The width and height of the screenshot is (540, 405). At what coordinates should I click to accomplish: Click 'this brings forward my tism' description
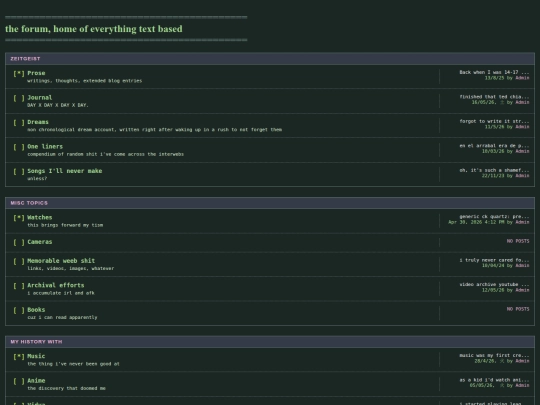pyautogui.click(x=65, y=225)
